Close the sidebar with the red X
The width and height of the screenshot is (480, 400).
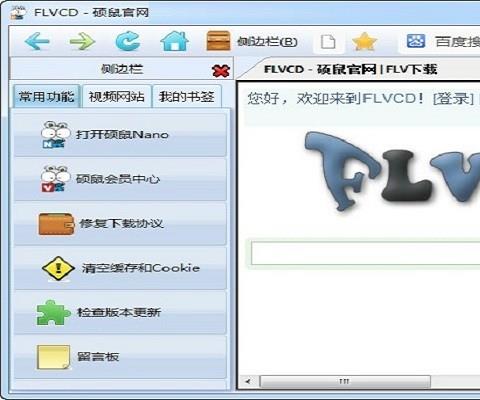click(221, 71)
